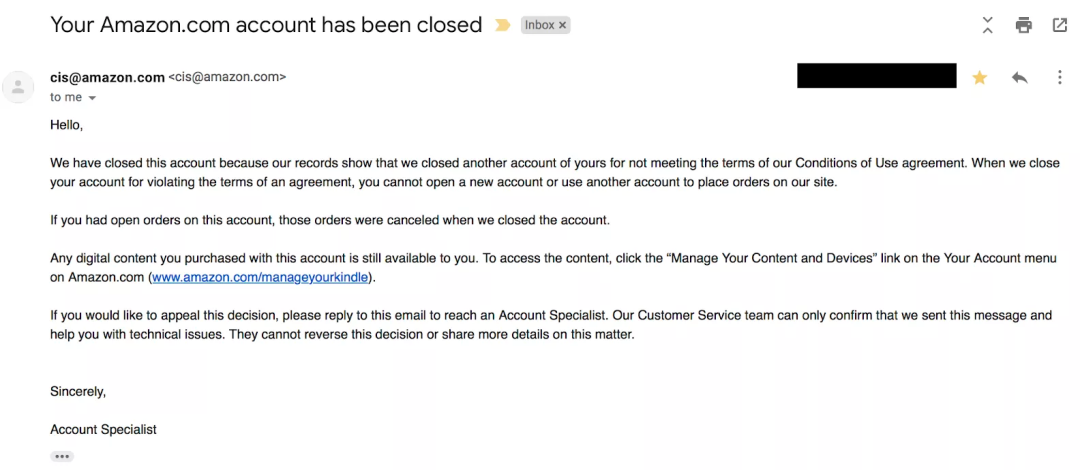Image resolution: width=1080 pixels, height=470 pixels.
Task: Click the bold sender name cis@amazon.com
Action: [x=107, y=77]
